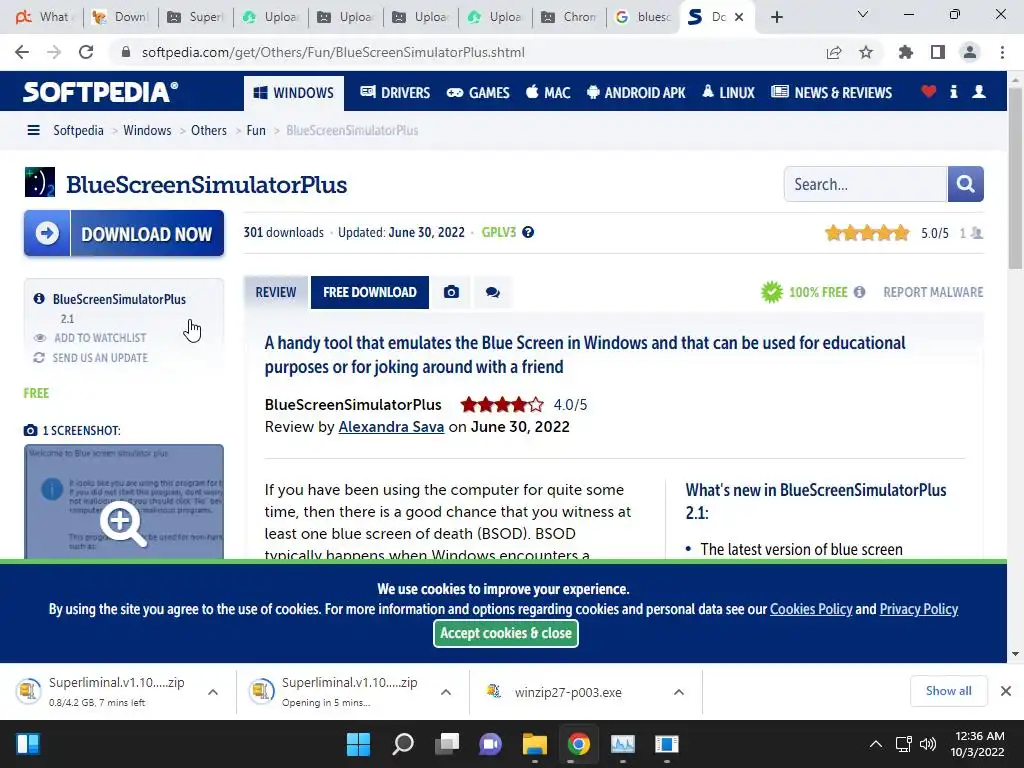Viewport: 1024px width, 768px height.
Task: Click REPORT MALWARE link
Action: [933, 292]
